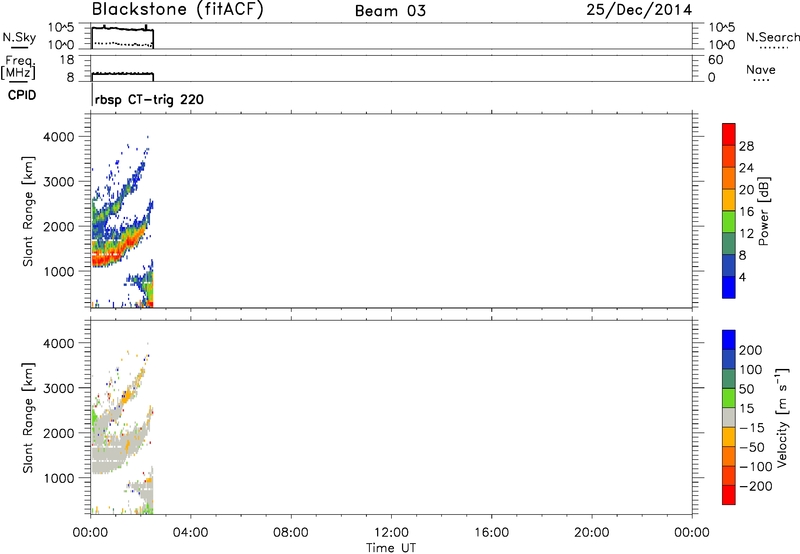Click the '100' label on Velocity colorbar
800x554 pixels.
(751, 370)
